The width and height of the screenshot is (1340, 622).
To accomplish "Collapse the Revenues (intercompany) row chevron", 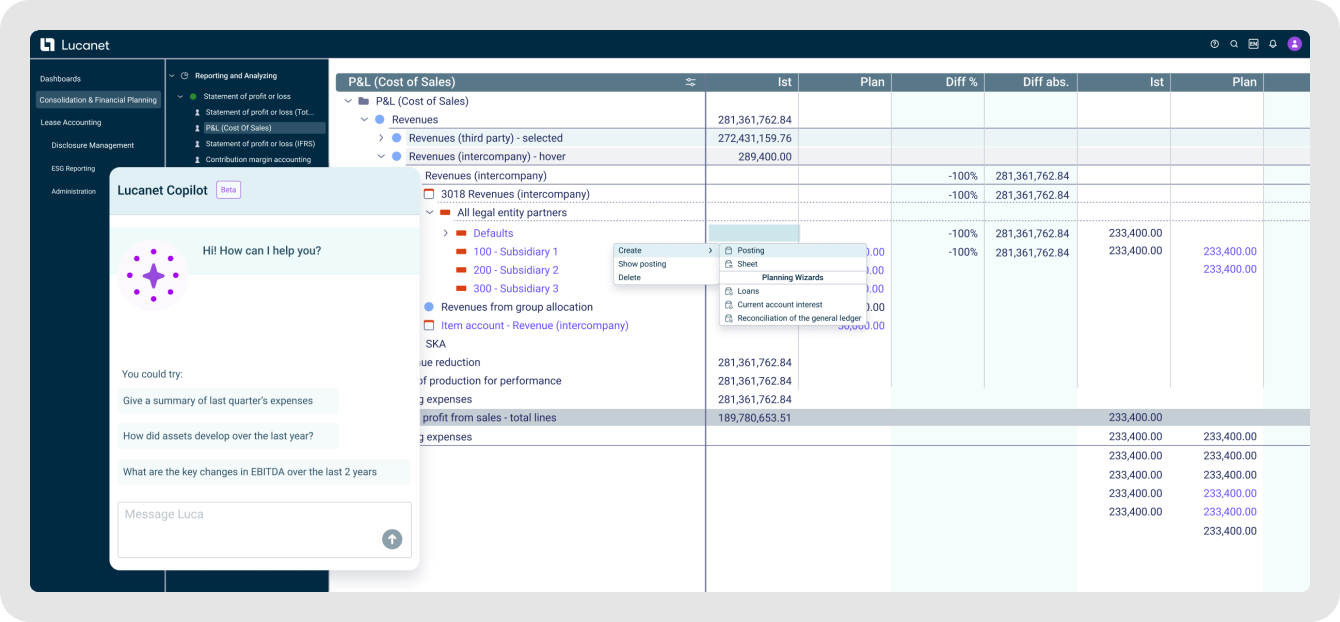I will pyautogui.click(x=381, y=156).
